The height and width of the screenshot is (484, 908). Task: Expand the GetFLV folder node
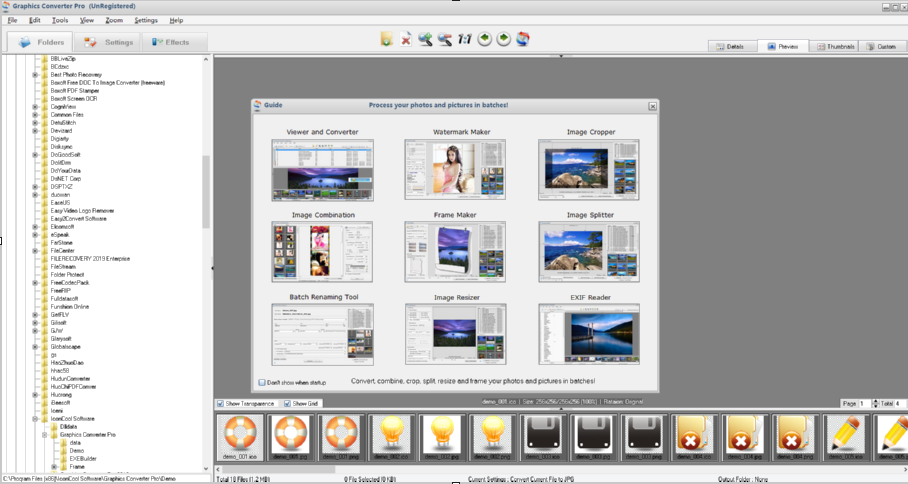pyautogui.click(x=35, y=315)
